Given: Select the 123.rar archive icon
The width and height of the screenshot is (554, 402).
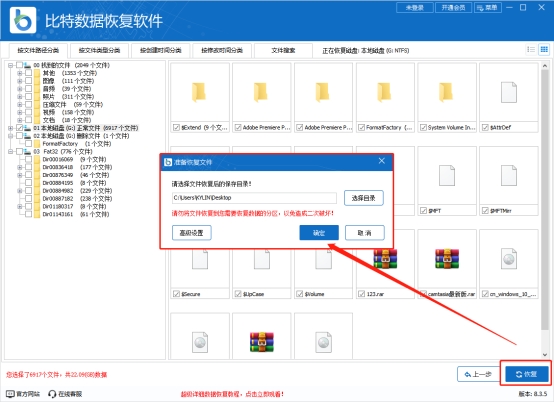Looking at the screenshot, I should (385, 259).
